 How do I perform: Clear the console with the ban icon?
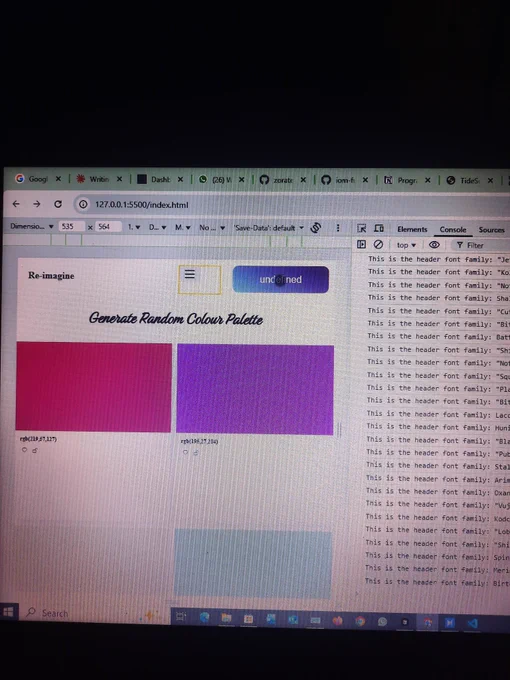(x=378, y=244)
